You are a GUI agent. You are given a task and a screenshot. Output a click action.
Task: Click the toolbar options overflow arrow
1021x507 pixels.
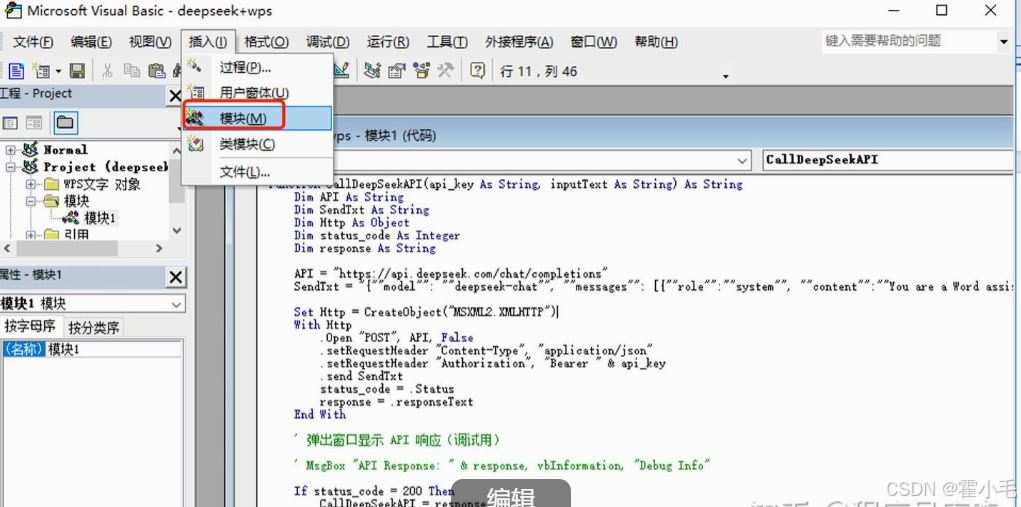pos(726,77)
